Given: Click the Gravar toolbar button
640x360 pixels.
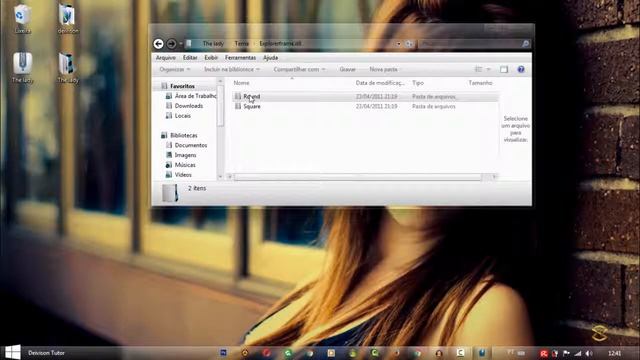Looking at the screenshot, I should pyautogui.click(x=348, y=69).
